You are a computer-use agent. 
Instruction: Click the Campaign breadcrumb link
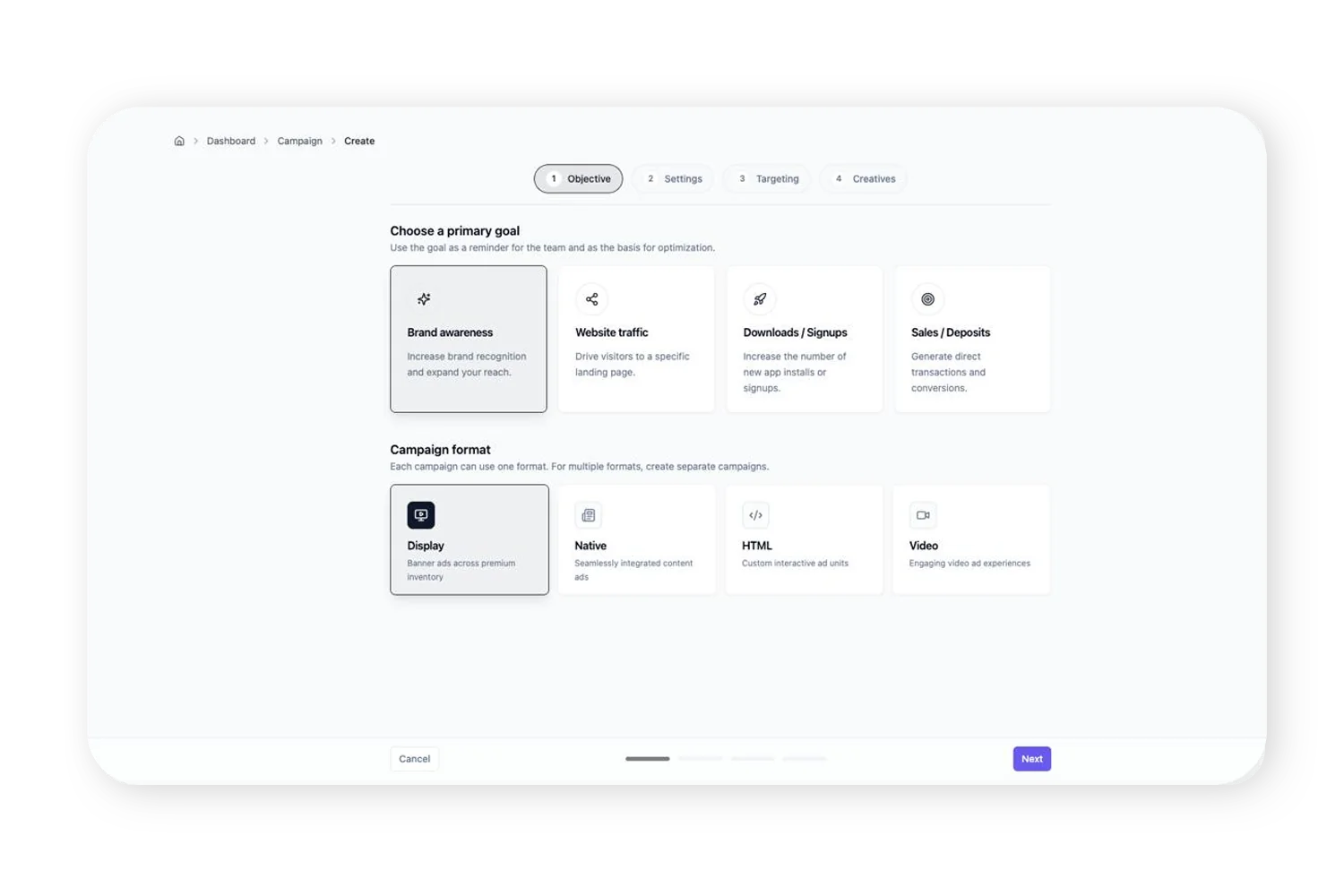pyautogui.click(x=299, y=141)
